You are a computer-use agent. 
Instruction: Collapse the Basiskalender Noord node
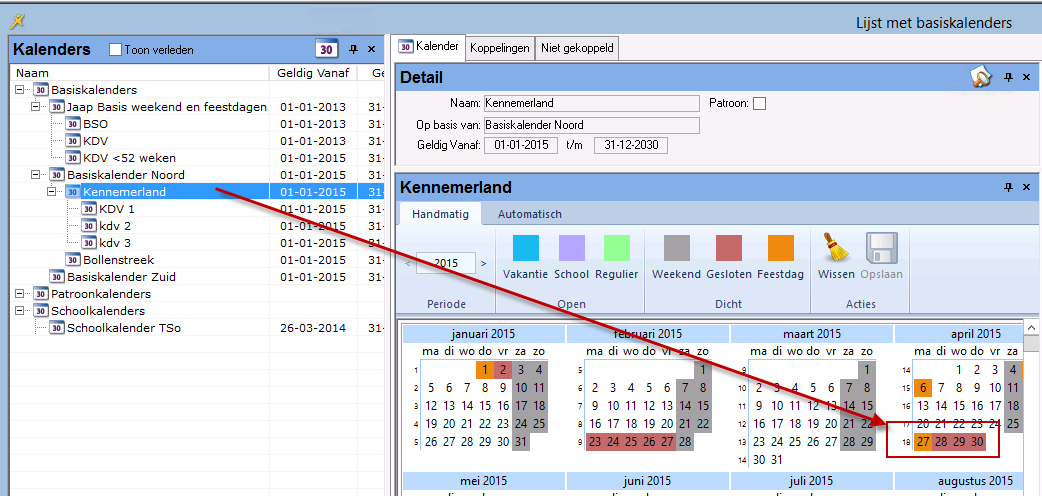(37, 175)
